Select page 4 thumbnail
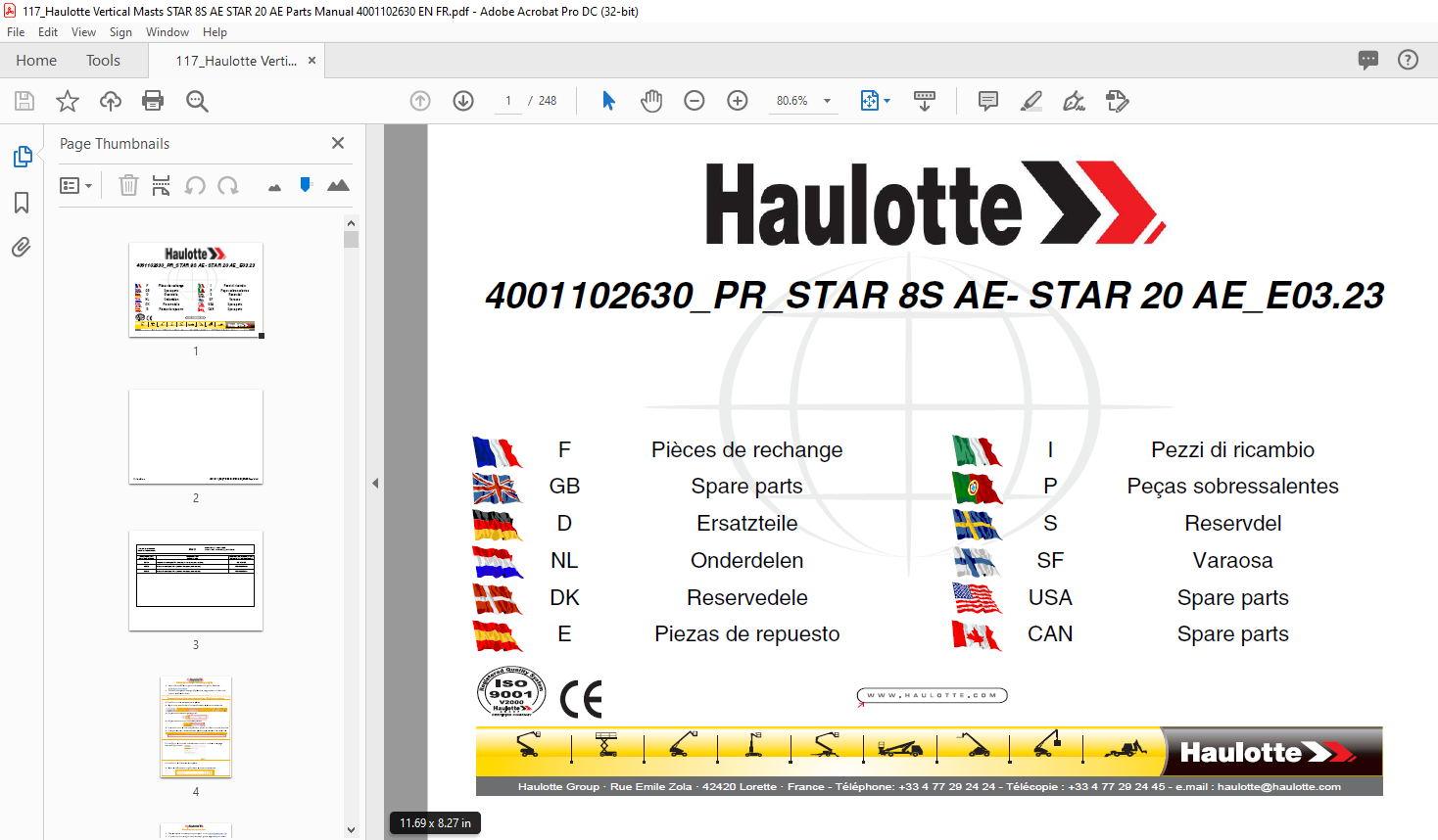The width and height of the screenshot is (1438, 840). click(196, 726)
